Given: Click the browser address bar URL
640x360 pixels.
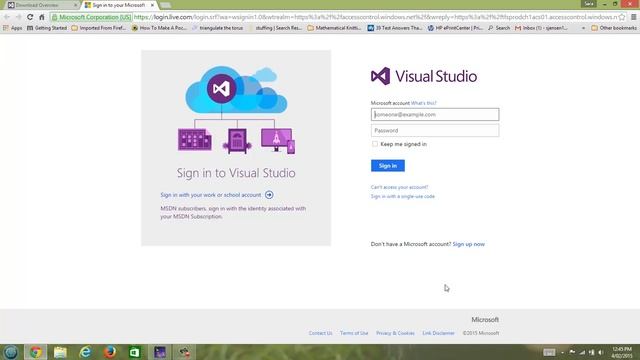Looking at the screenshot, I should [375, 17].
